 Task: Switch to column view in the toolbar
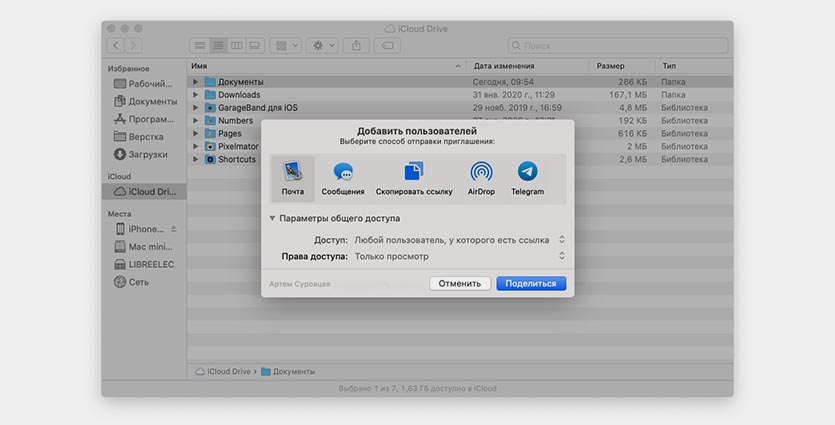click(x=237, y=46)
